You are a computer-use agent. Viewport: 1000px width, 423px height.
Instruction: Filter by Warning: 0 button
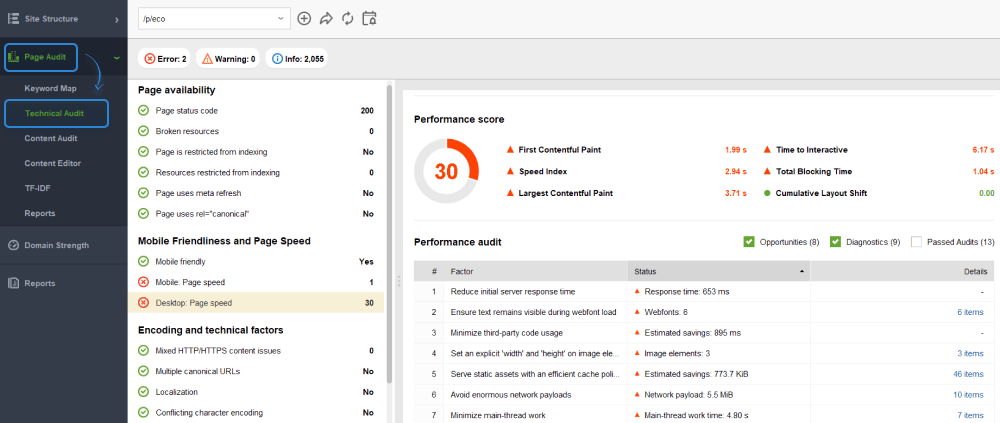point(228,59)
